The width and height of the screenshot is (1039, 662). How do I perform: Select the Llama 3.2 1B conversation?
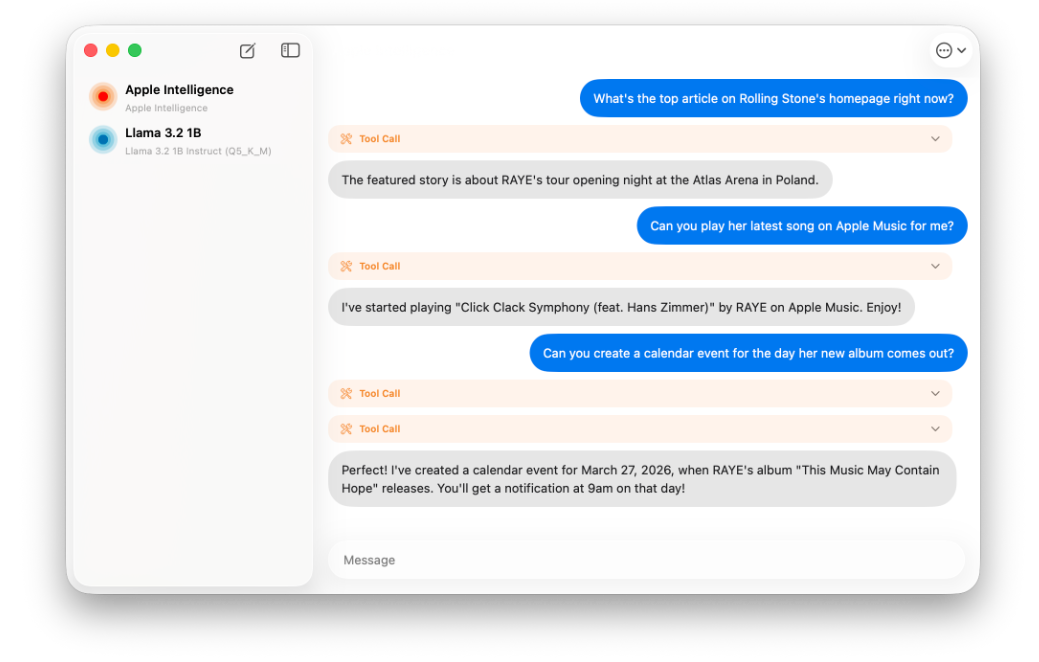(193, 140)
